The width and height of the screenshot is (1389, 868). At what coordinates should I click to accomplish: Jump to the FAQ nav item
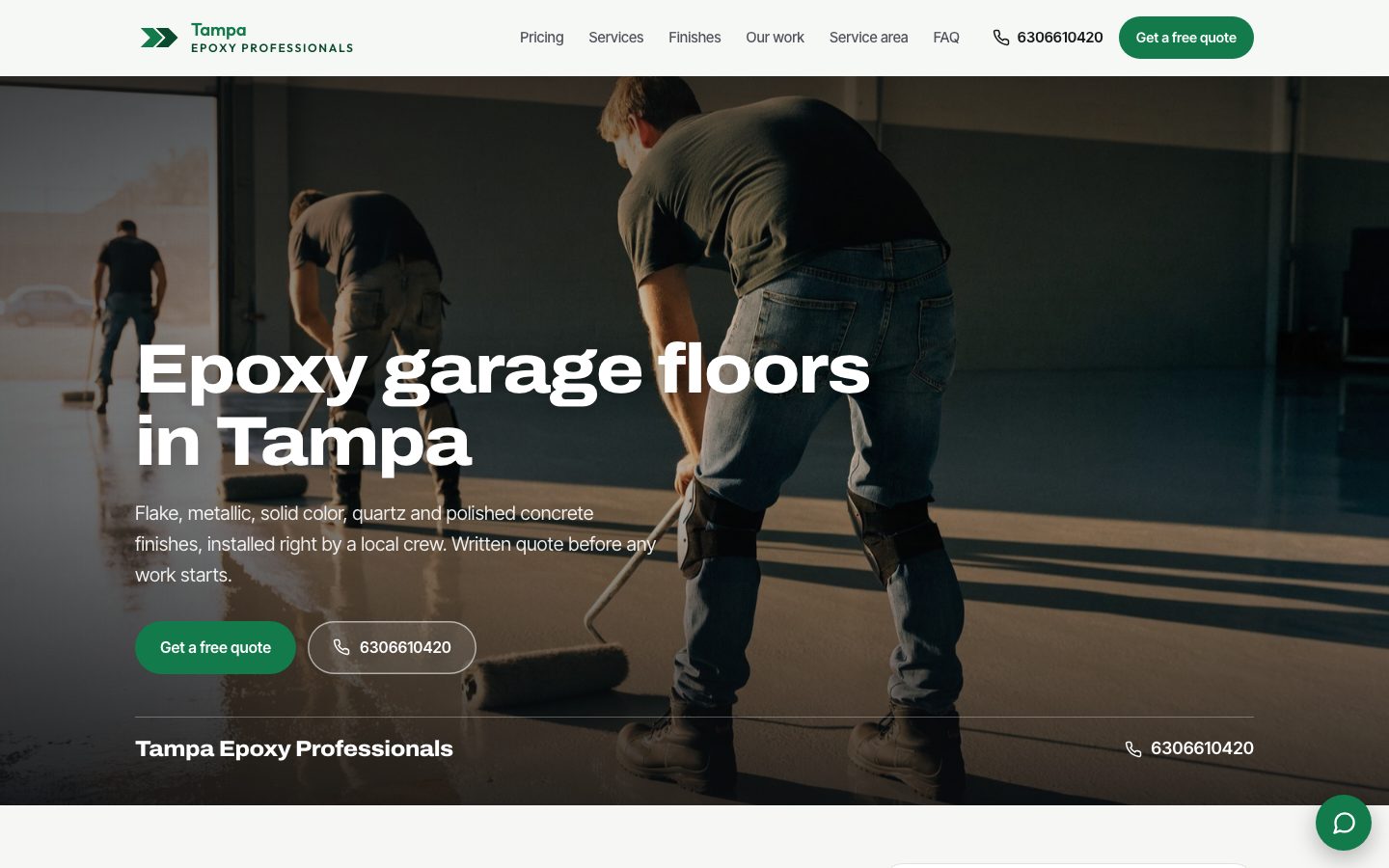(946, 38)
